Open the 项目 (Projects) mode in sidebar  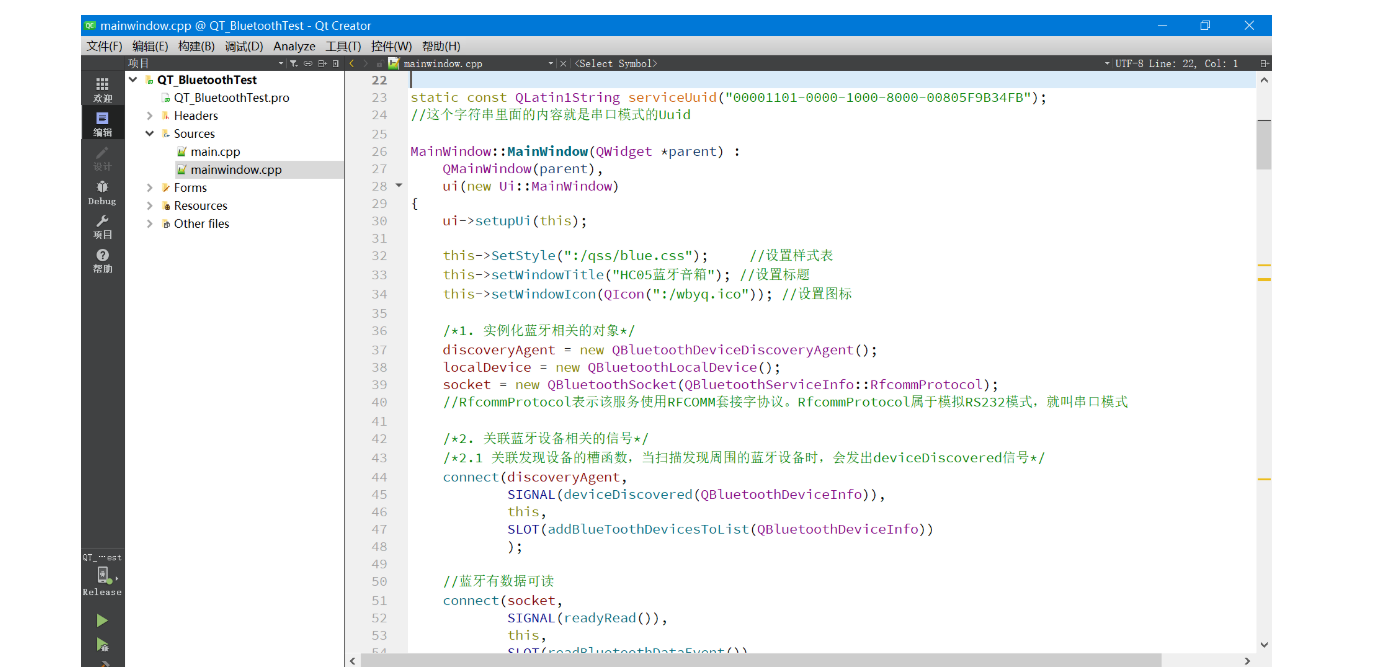[x=102, y=225]
